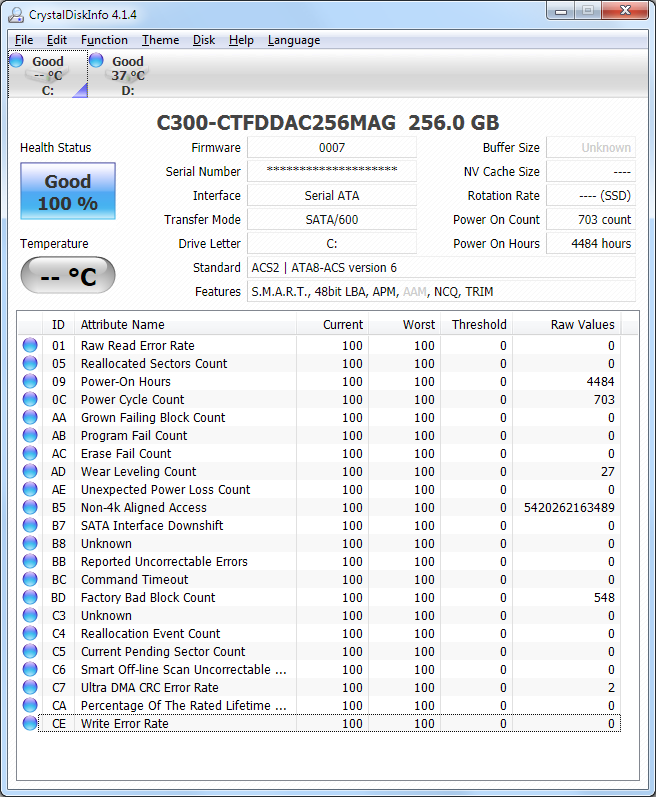Click the Power On Count field 703 count
656x797 pixels.
(x=591, y=220)
